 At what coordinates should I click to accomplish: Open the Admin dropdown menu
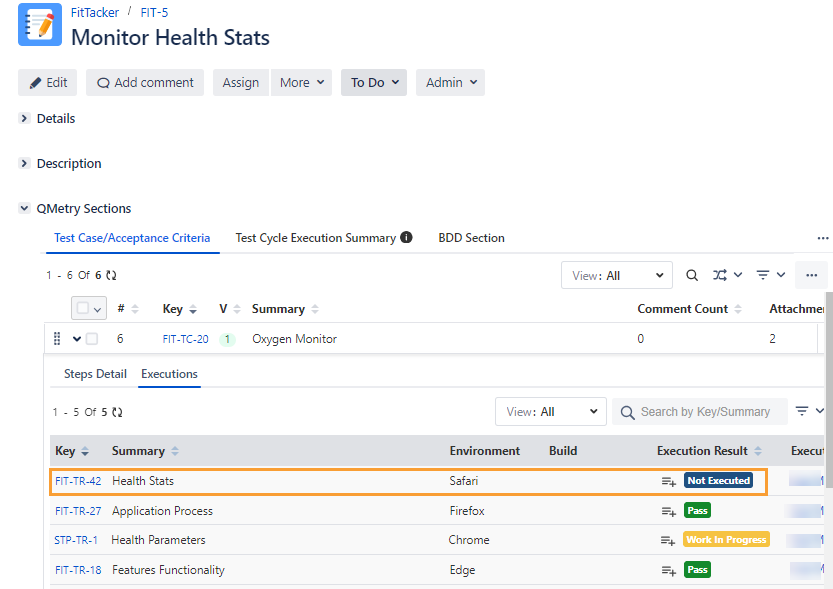pyautogui.click(x=450, y=82)
